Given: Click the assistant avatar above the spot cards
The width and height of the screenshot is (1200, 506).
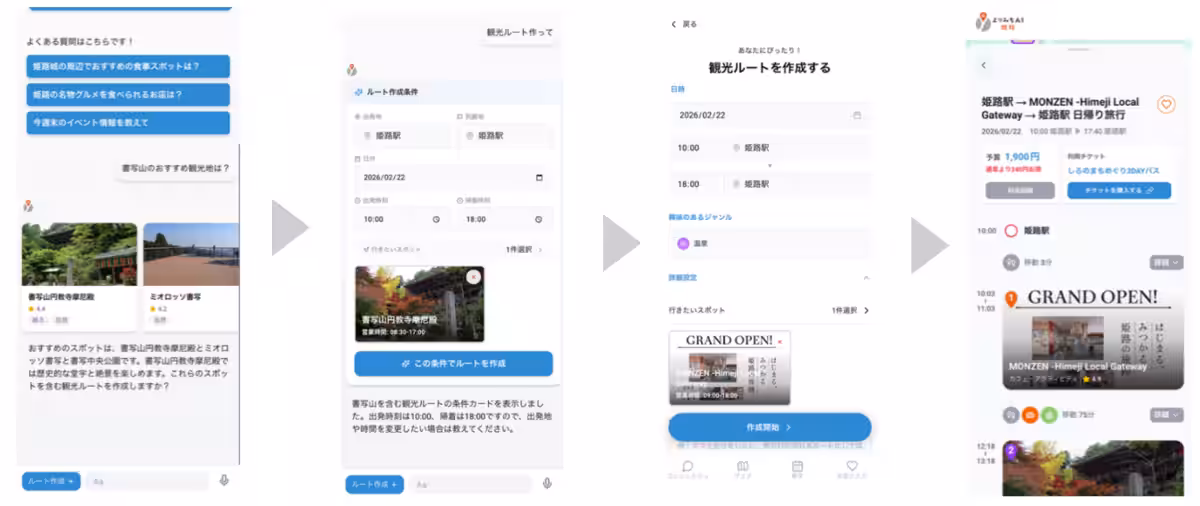Looking at the screenshot, I should click(x=28, y=207).
